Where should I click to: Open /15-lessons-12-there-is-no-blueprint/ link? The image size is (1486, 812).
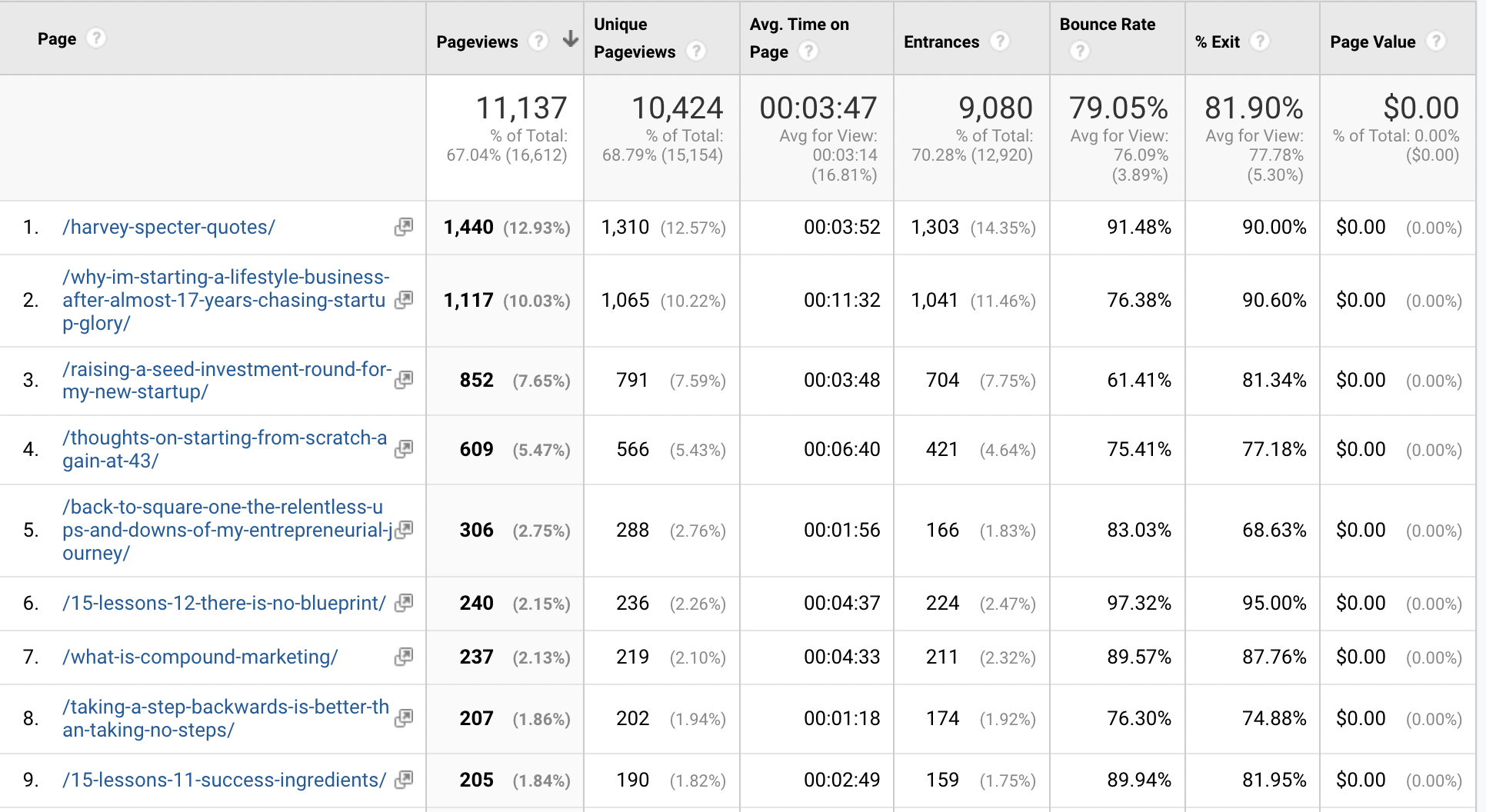[224, 603]
